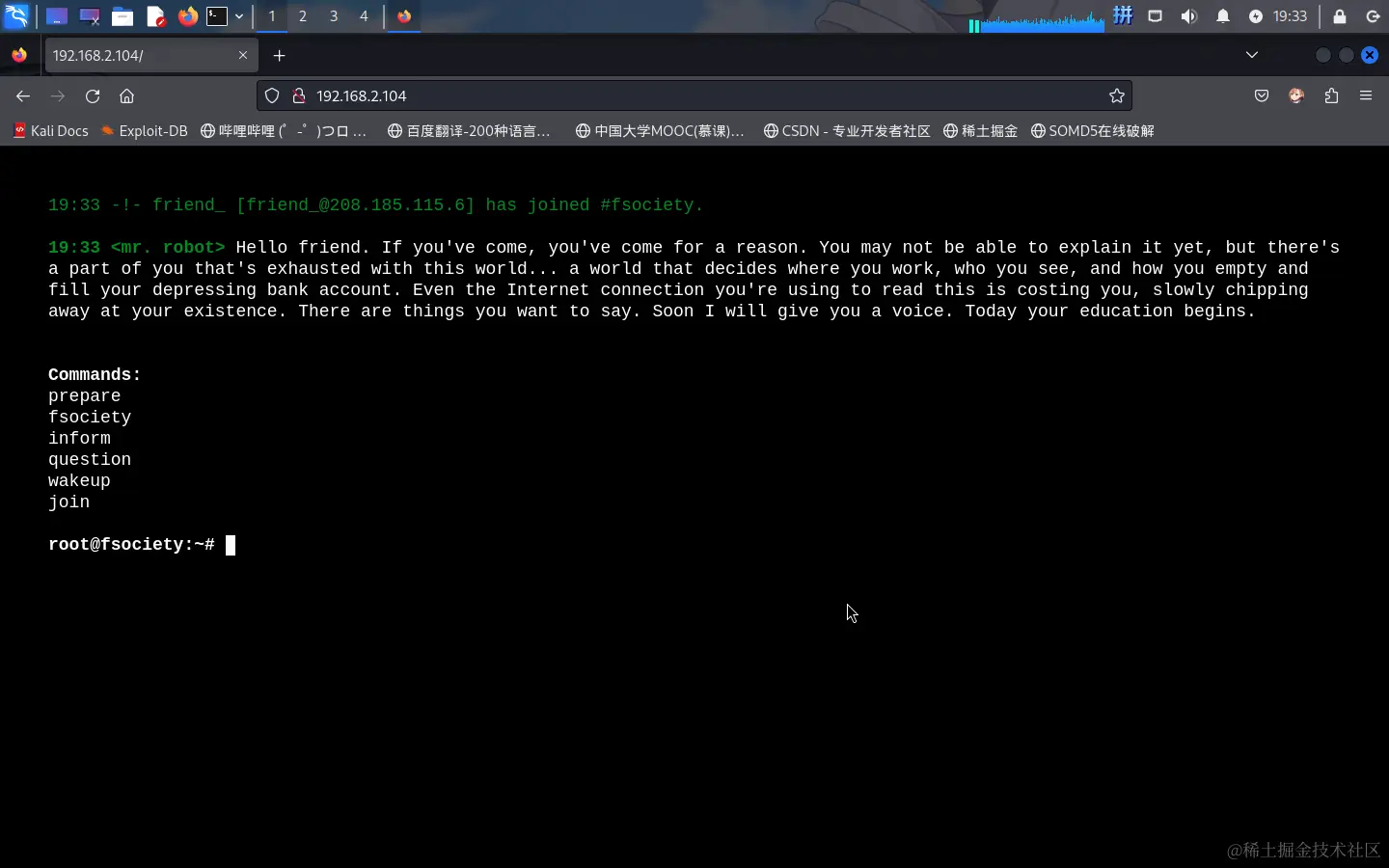
Task: Click the '<mr. robot>' nickname text
Action: tap(168, 248)
